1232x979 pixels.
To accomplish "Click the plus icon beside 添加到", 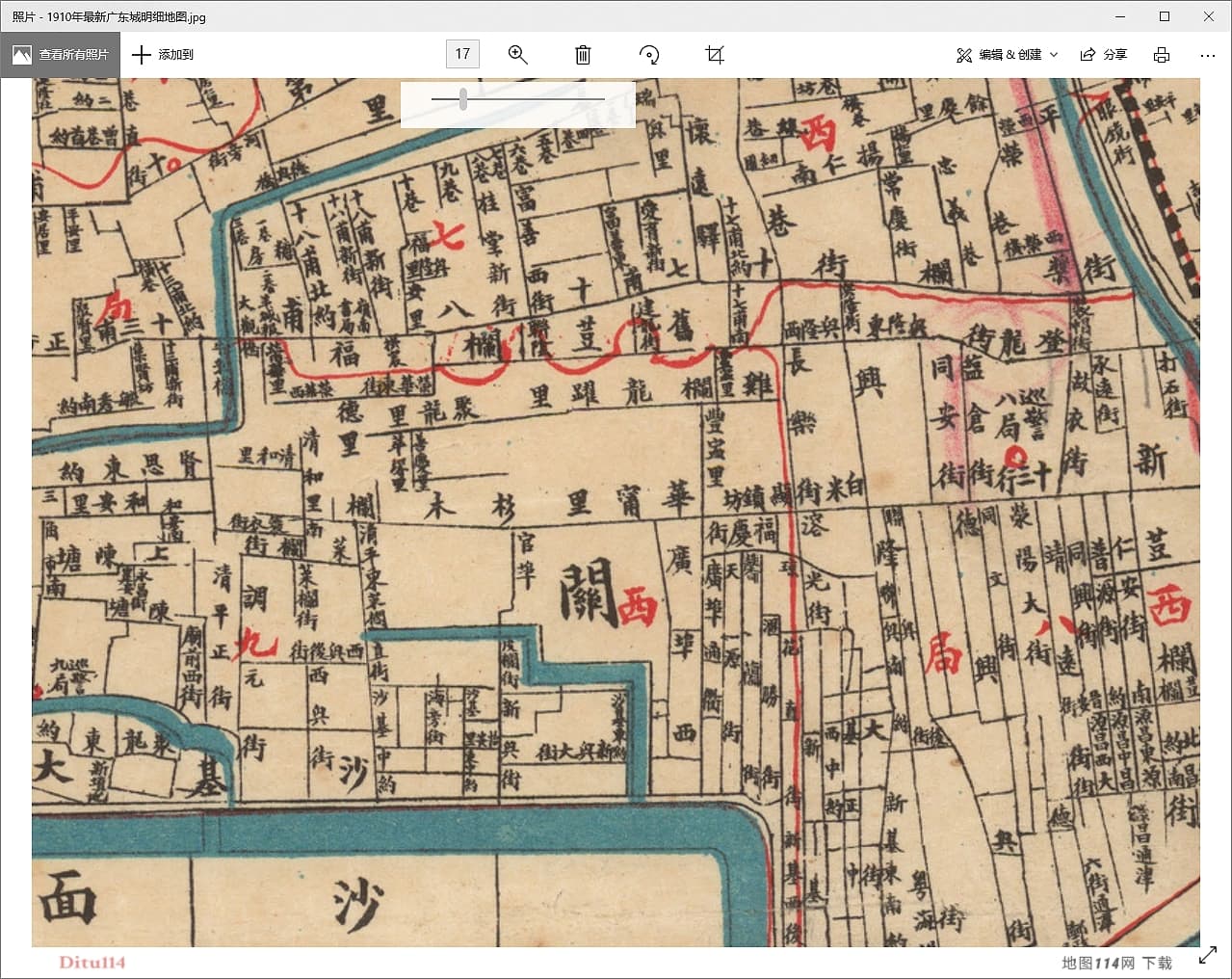I will point(141,55).
